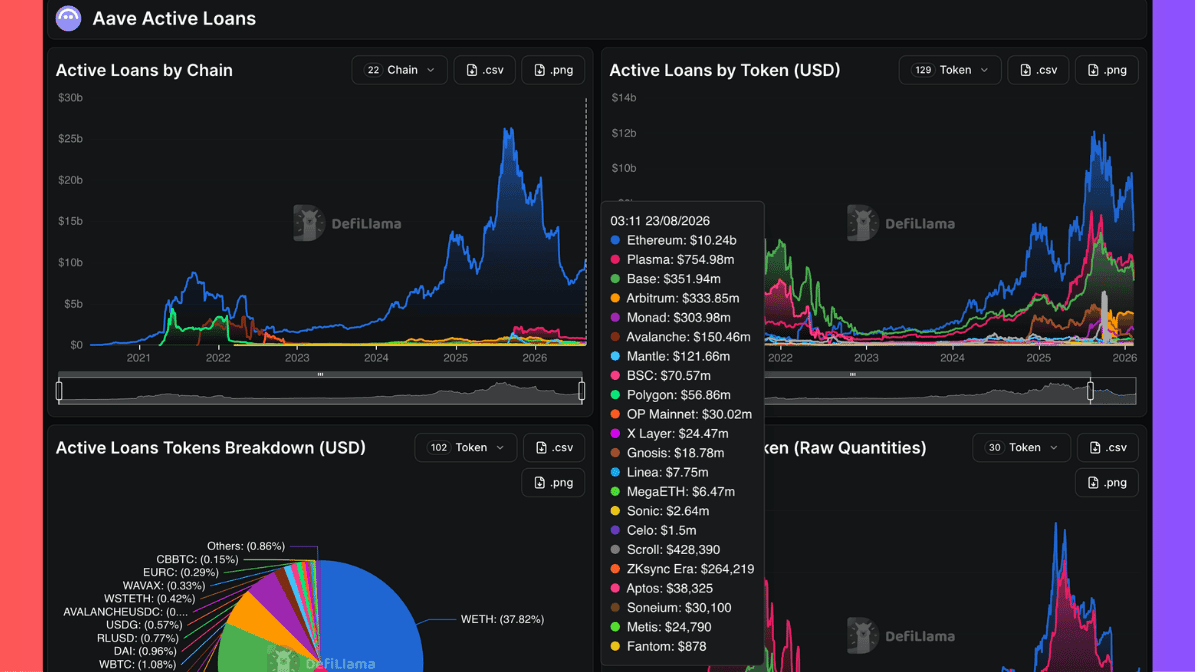1195x672 pixels.
Task: Click the blue WETH slice of the pie chart
Action: click(x=370, y=621)
